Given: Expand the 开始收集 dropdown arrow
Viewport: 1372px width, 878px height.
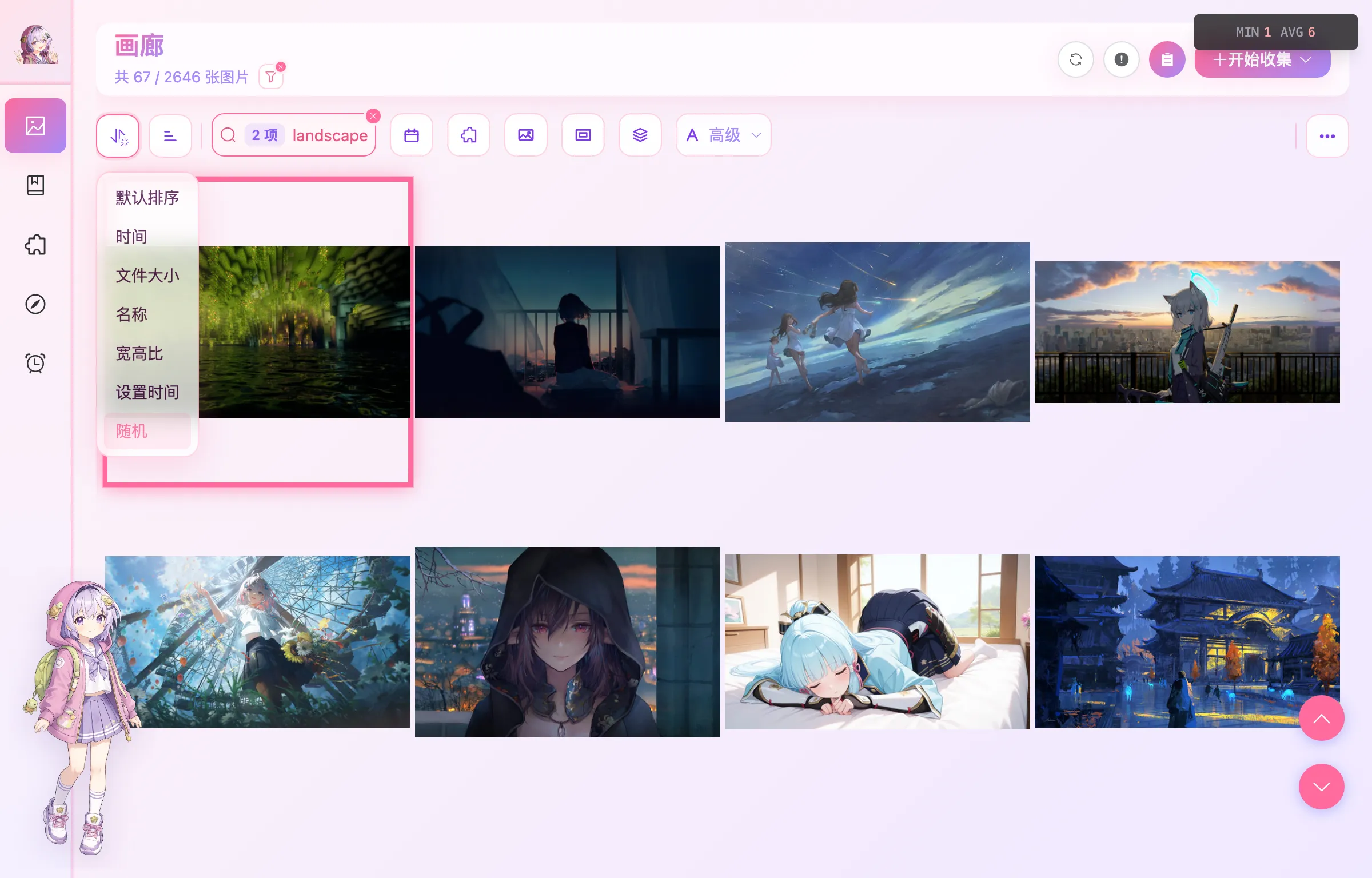Looking at the screenshot, I should 1306,59.
